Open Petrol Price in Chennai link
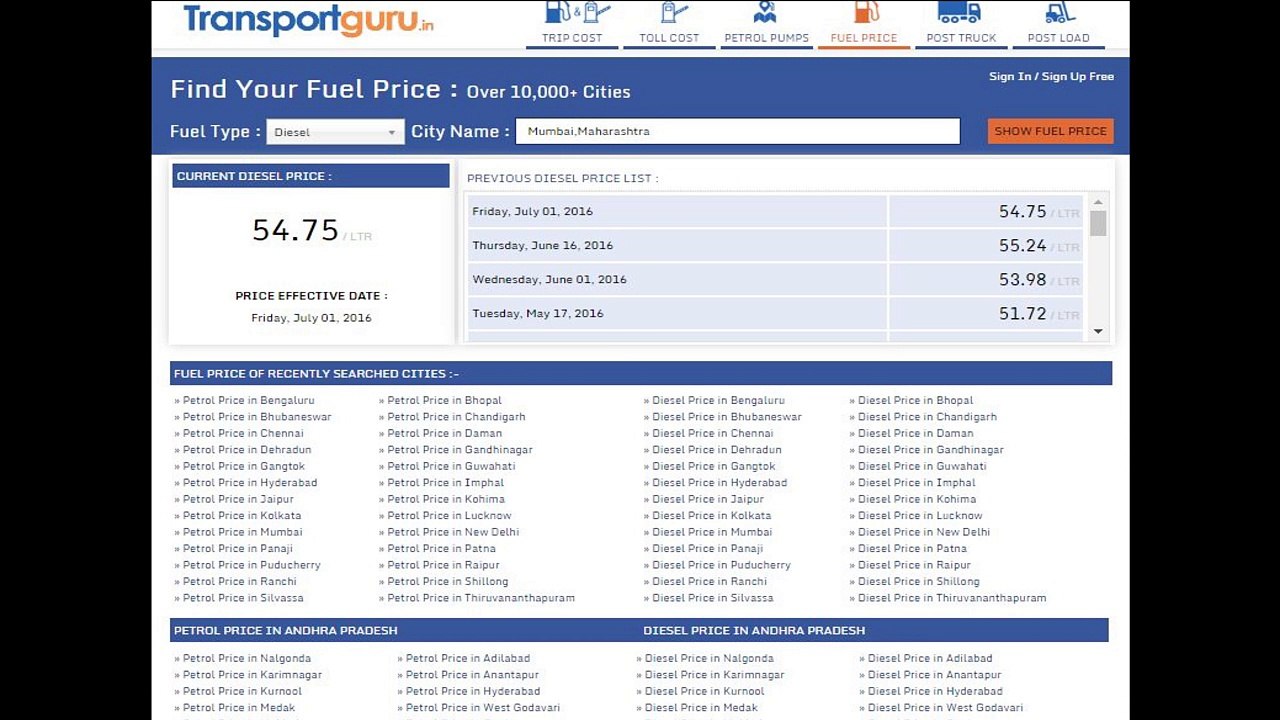Image resolution: width=1280 pixels, height=720 pixels. click(243, 433)
